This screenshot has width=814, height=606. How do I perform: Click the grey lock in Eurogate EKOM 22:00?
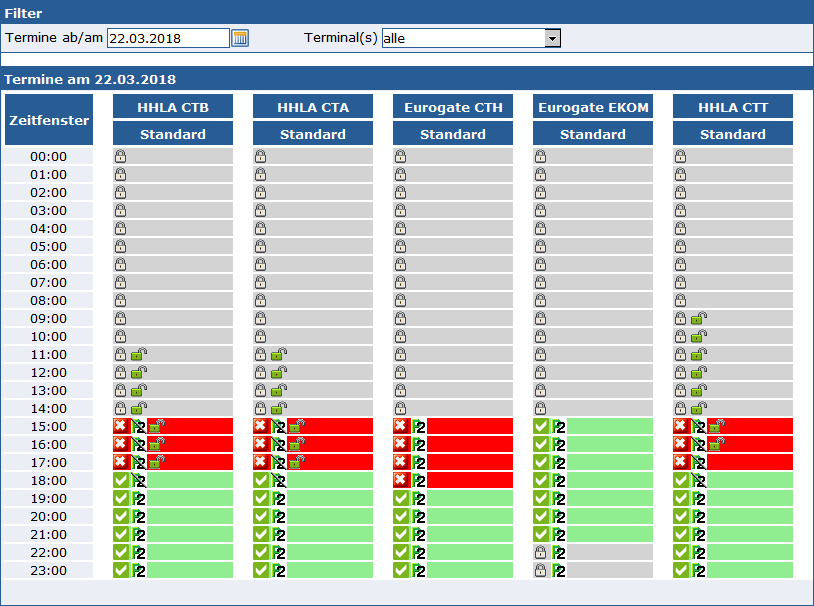540,553
